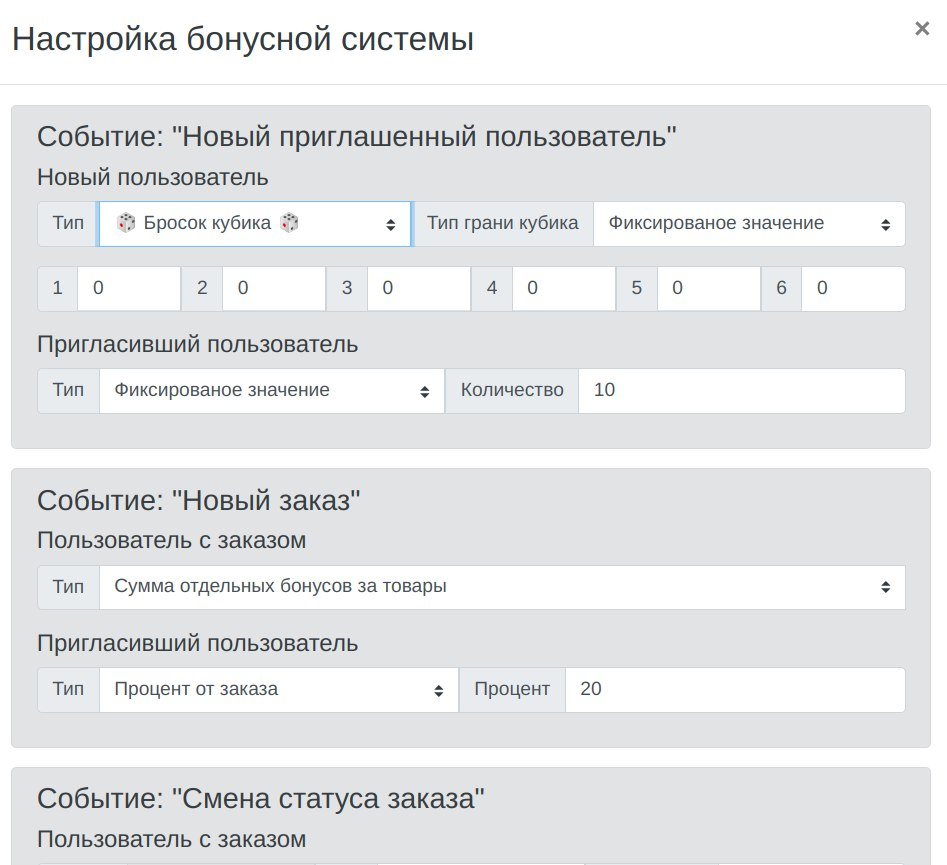
Task: Click the "Тип" label beside dice roll dropdown
Action: coord(66,223)
